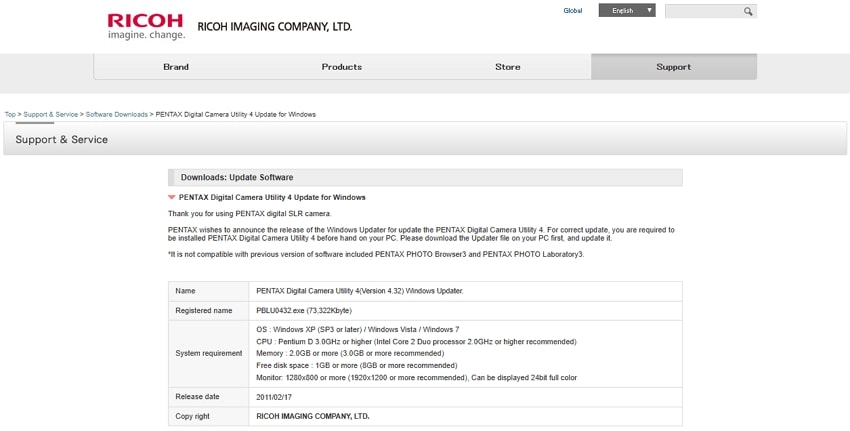Image resolution: width=850 pixels, height=431 pixels.
Task: Select the System requirement row label
Action: 209,353
